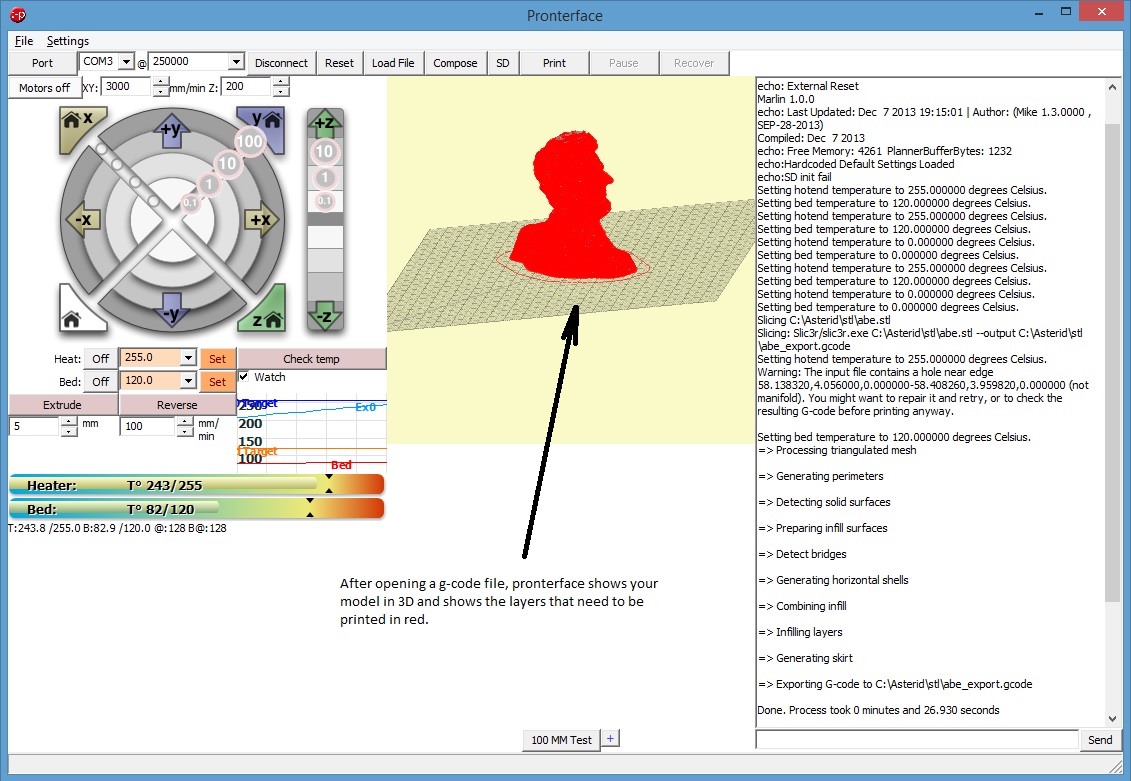Expand heater temperature 255.0 dropdown
This screenshot has height=781, width=1131.
click(188, 358)
